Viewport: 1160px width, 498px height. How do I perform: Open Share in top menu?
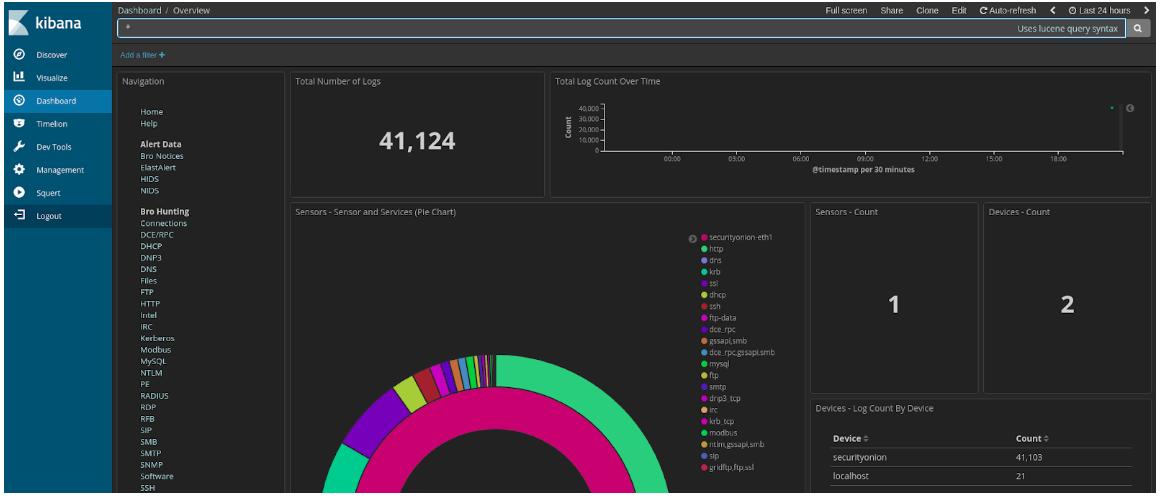tap(891, 10)
